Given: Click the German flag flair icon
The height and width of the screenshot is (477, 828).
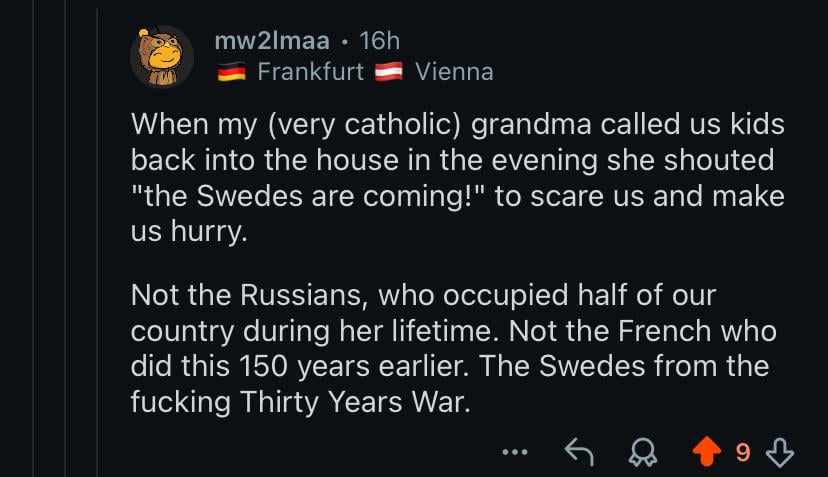Looking at the screenshot, I should point(231,73).
